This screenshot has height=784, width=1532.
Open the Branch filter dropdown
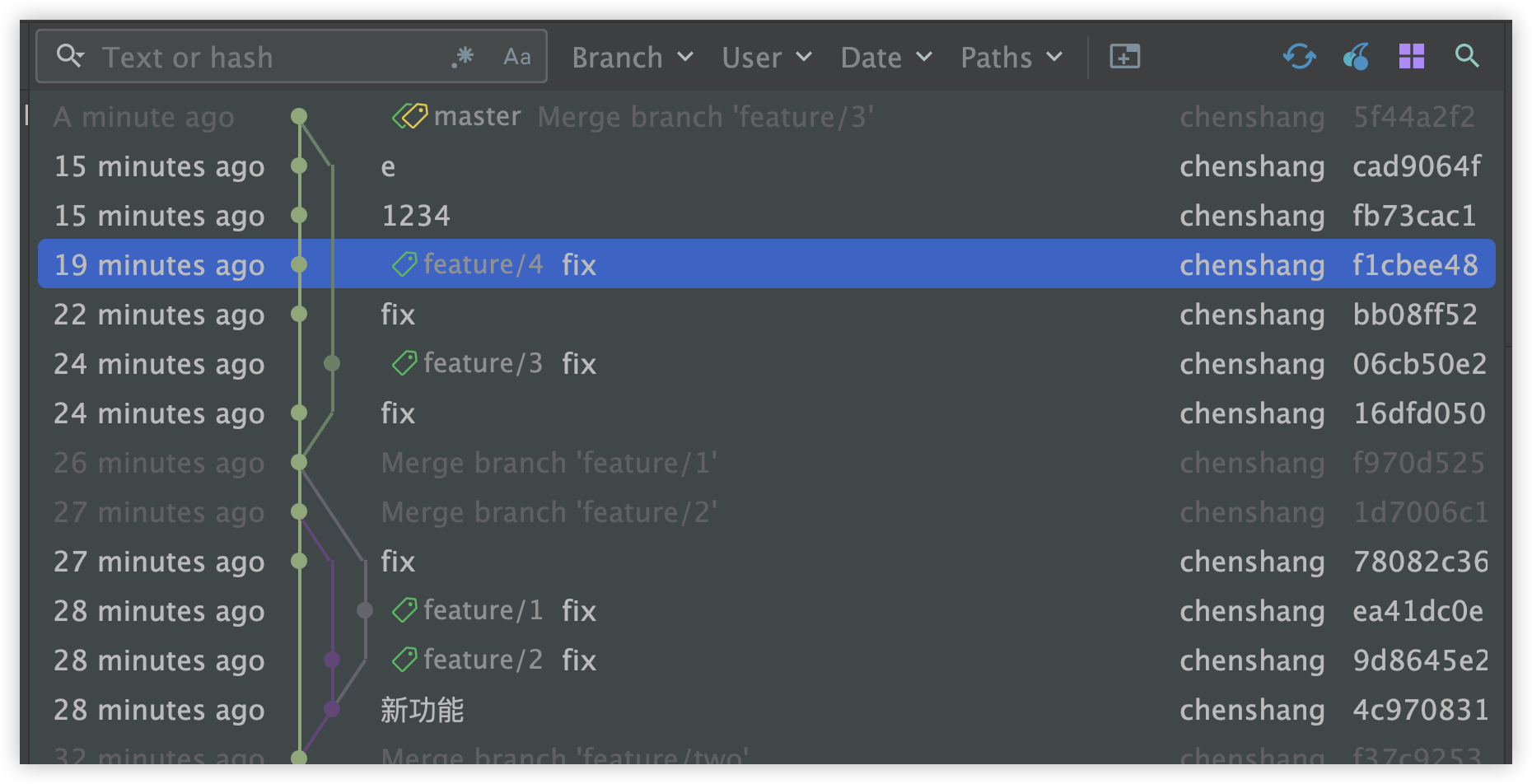[632, 58]
